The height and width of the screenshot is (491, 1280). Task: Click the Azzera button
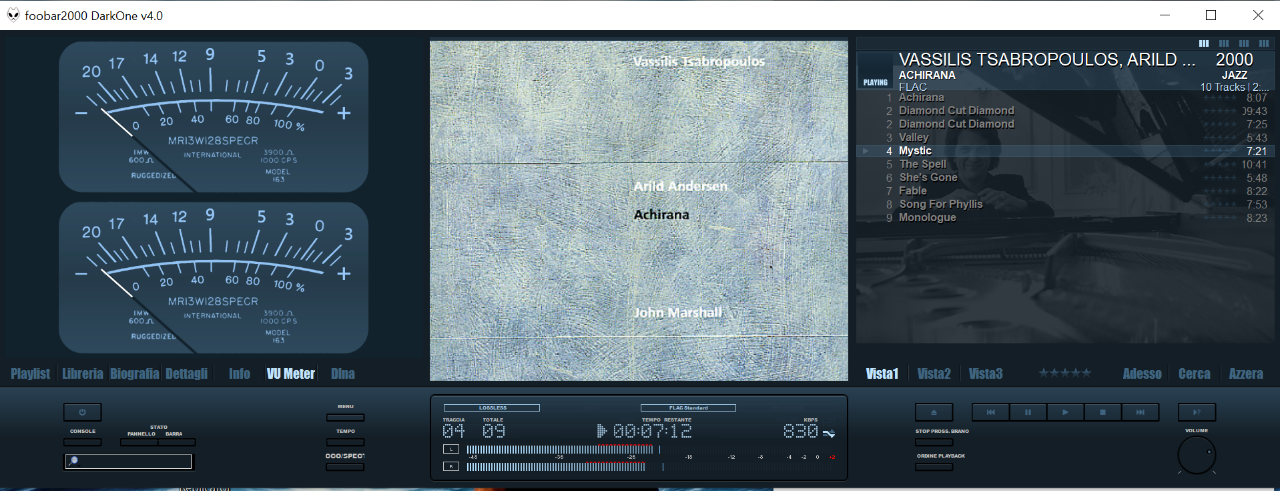click(x=1246, y=374)
